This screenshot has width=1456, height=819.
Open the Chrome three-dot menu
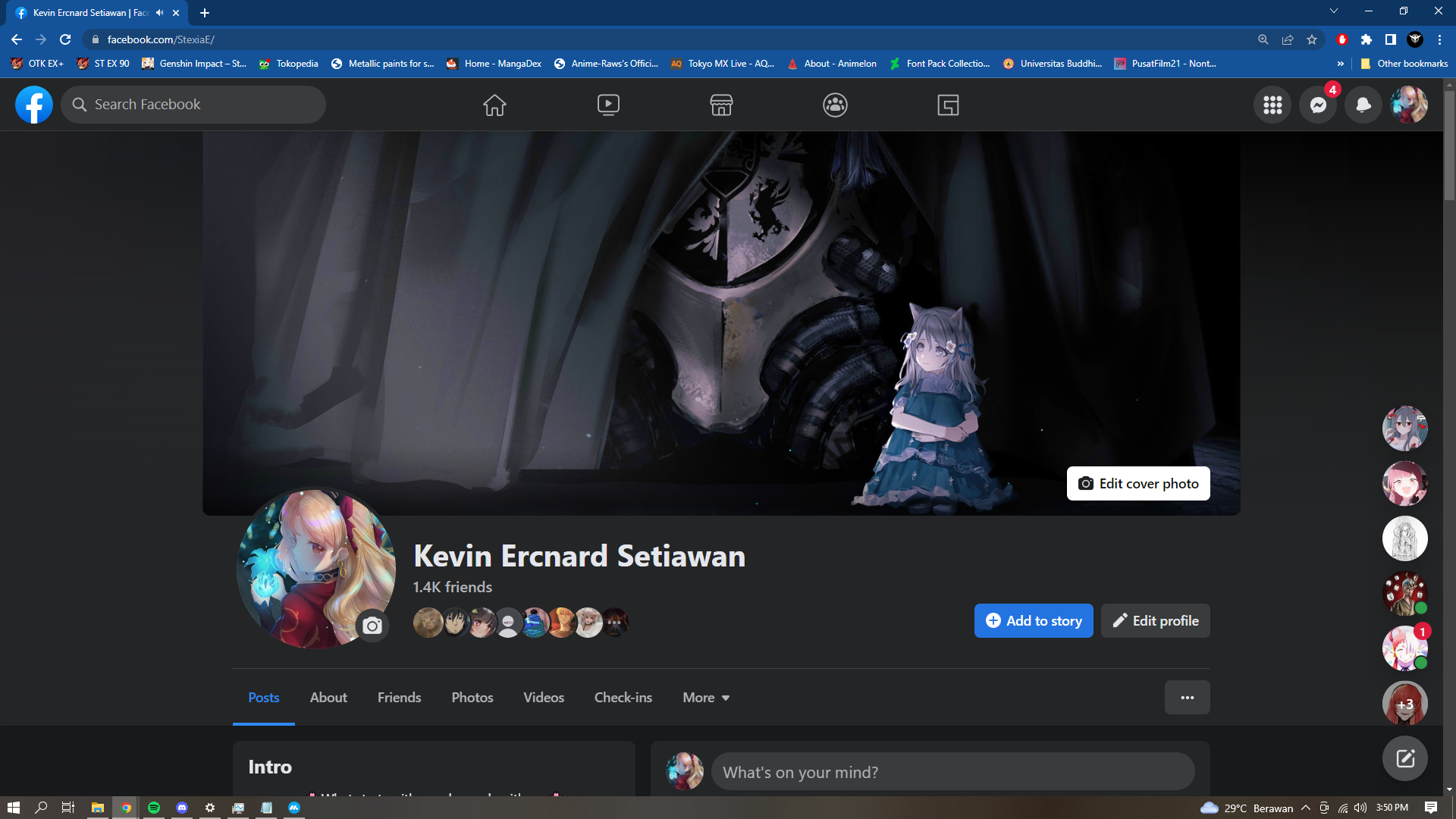coord(1439,39)
